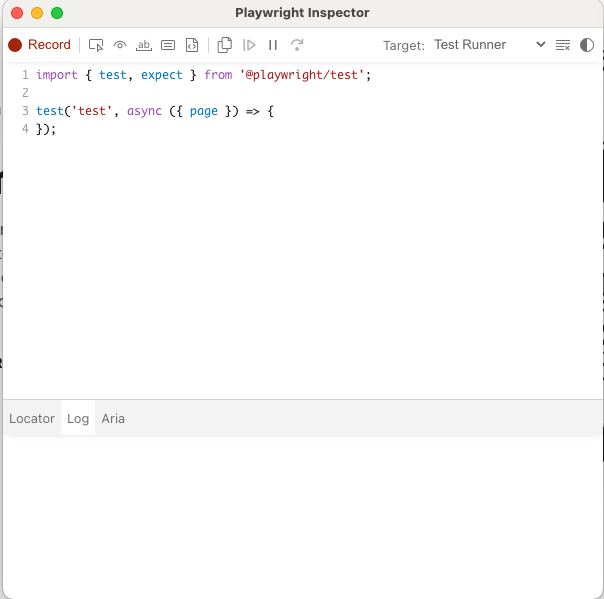Click the Step over icon

tap(297, 45)
